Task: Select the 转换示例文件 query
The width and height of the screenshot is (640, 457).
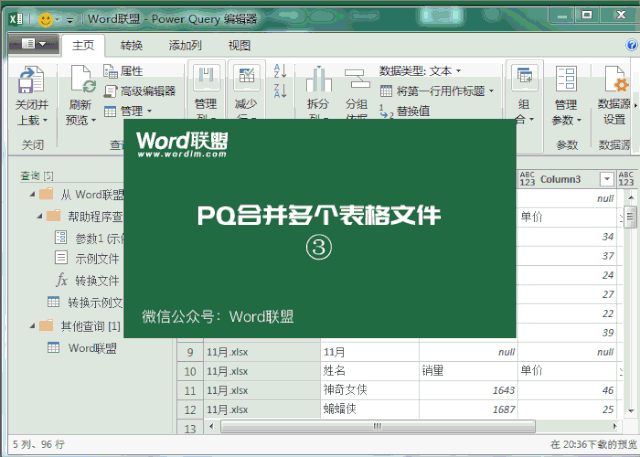Action: coord(85,302)
